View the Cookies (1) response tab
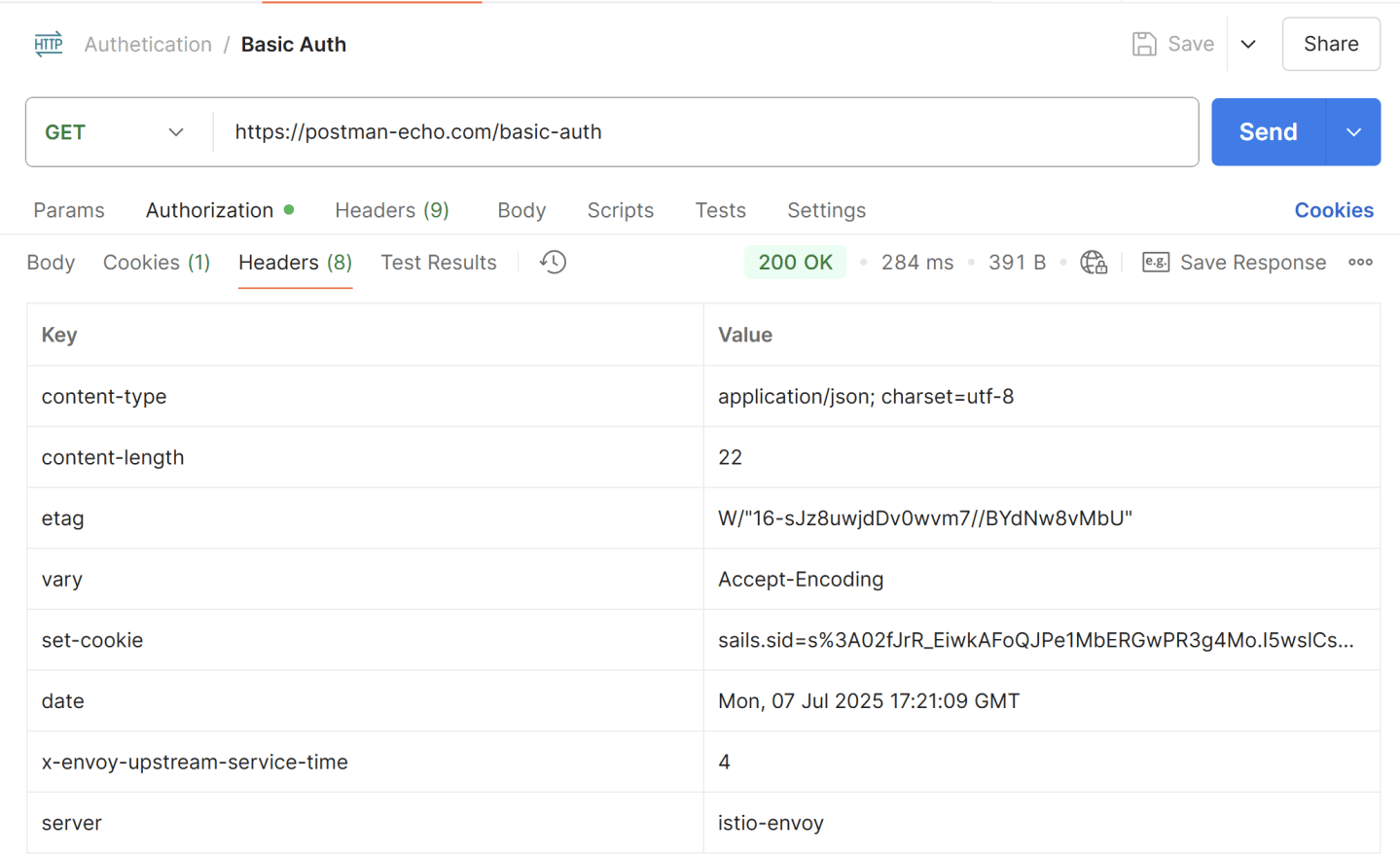This screenshot has height=855, width=1400. 156,262
